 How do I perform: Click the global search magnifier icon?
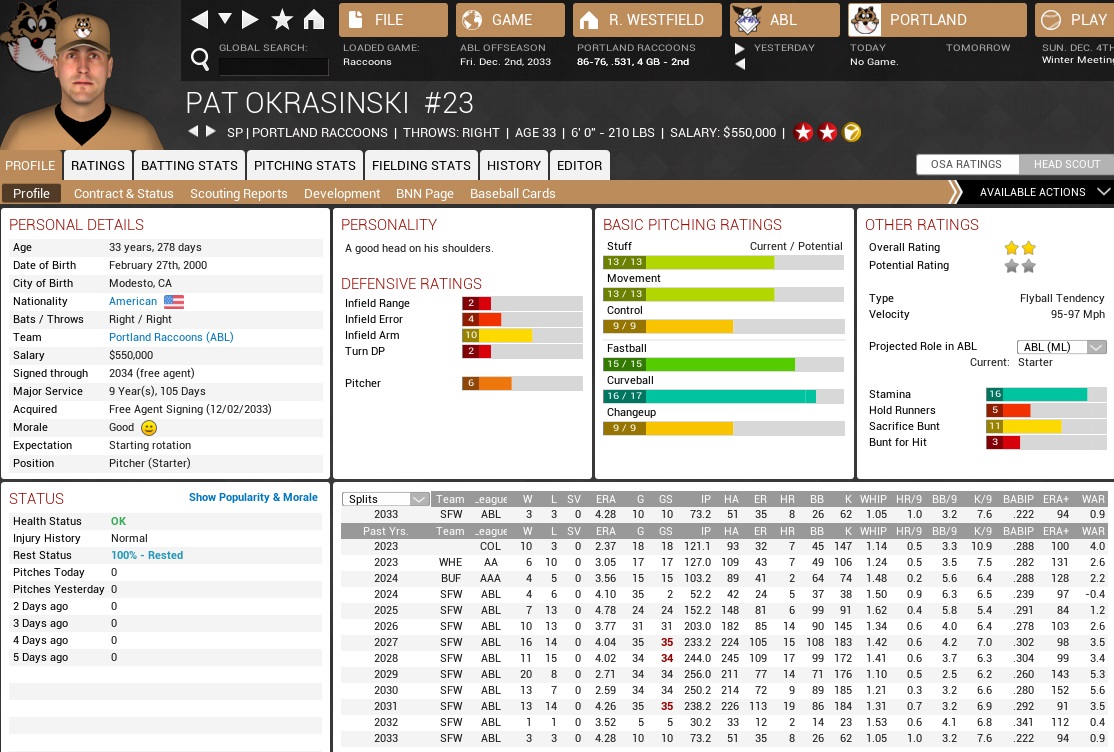pyautogui.click(x=200, y=61)
